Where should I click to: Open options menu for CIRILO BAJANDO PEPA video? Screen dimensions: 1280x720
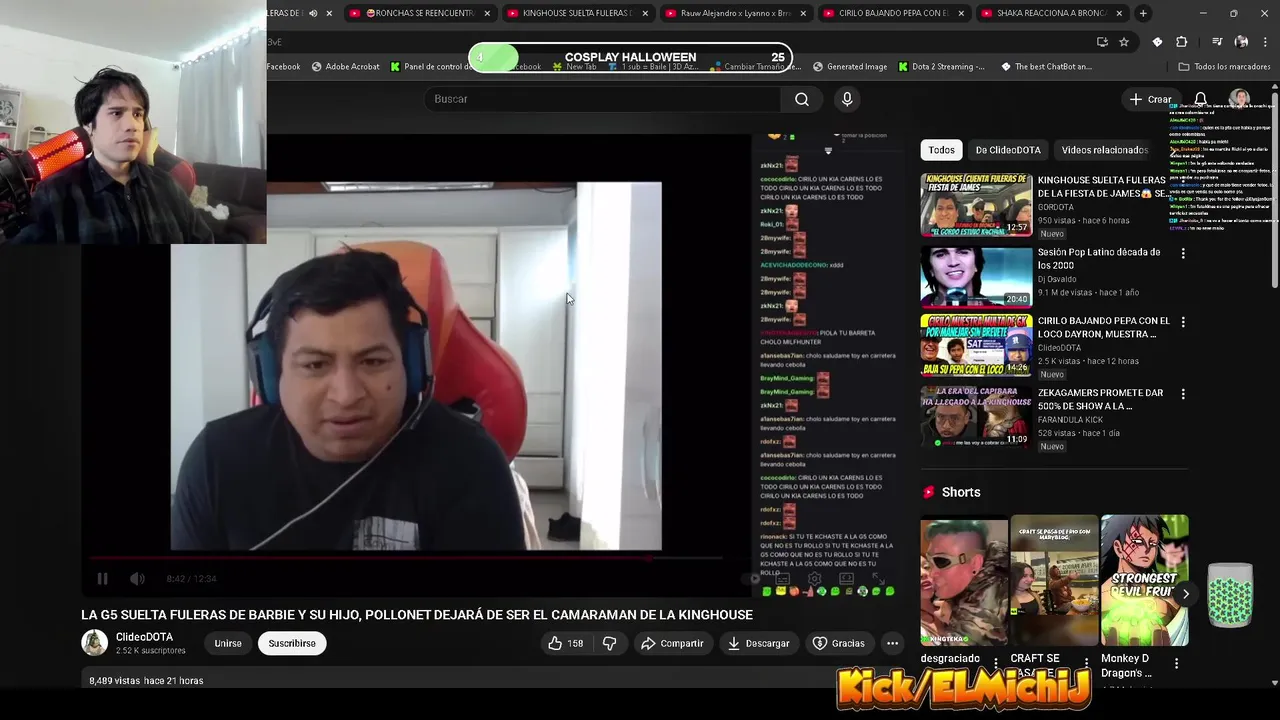point(1183,323)
